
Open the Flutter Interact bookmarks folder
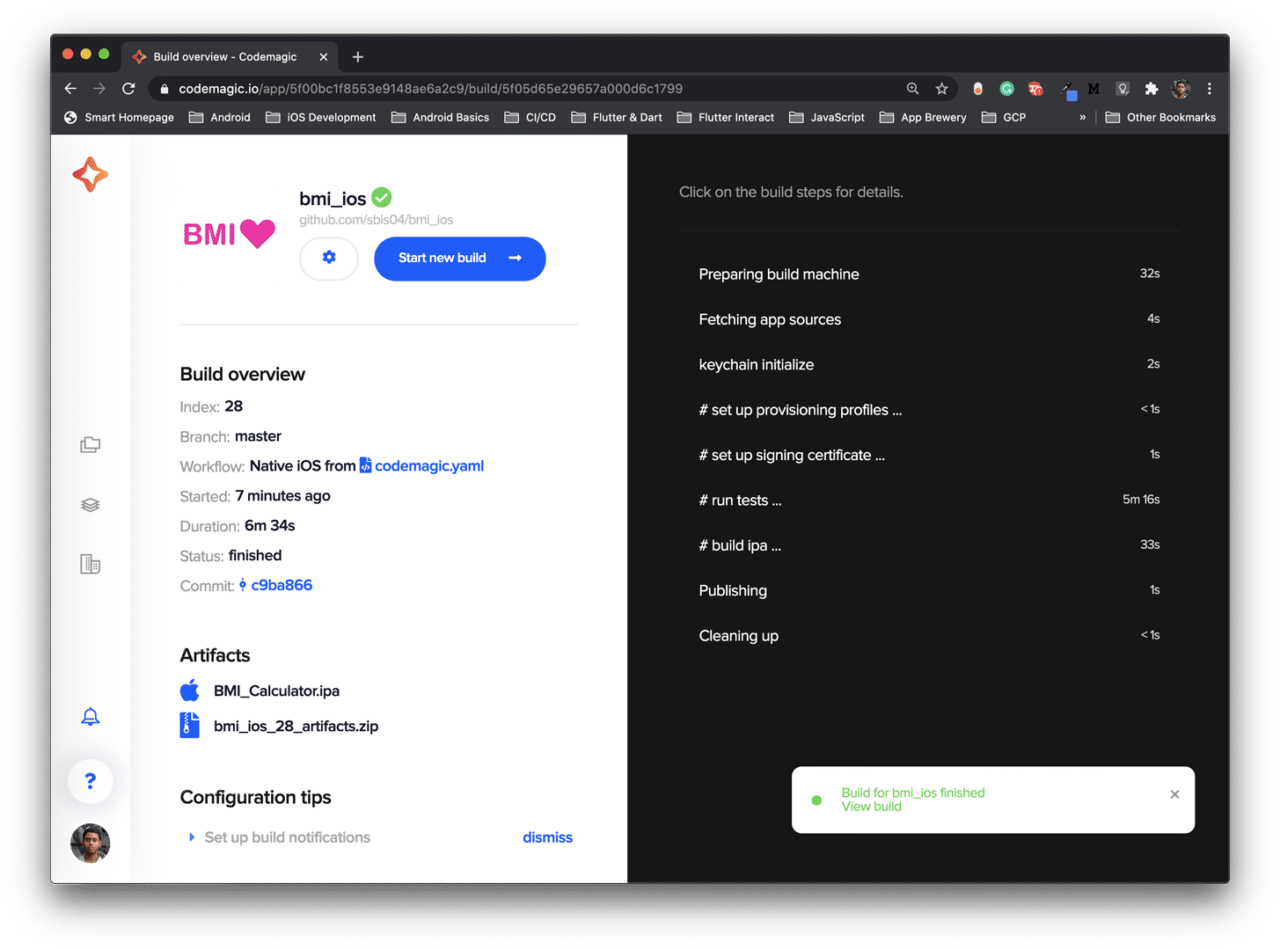point(726,117)
